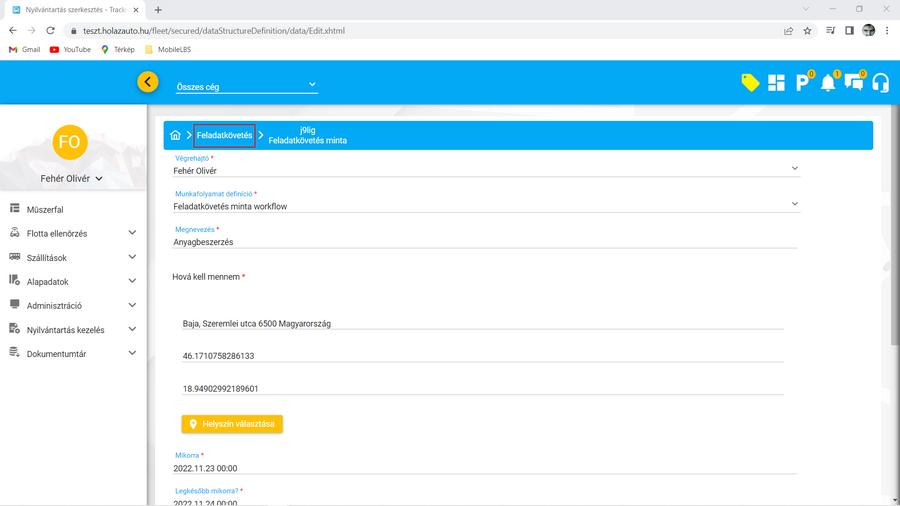This screenshot has height=506, width=900.
Task: Open the dashboard tiles icon
Action: click(776, 83)
